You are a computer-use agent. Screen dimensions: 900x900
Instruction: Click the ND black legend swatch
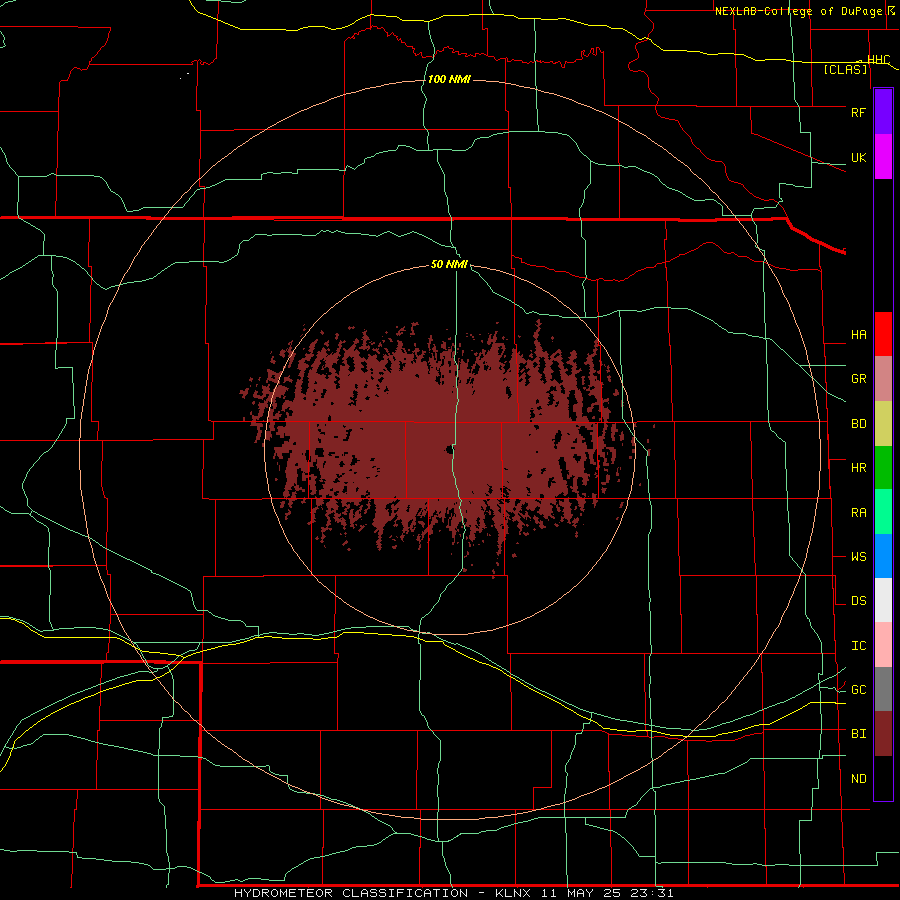tap(883, 778)
